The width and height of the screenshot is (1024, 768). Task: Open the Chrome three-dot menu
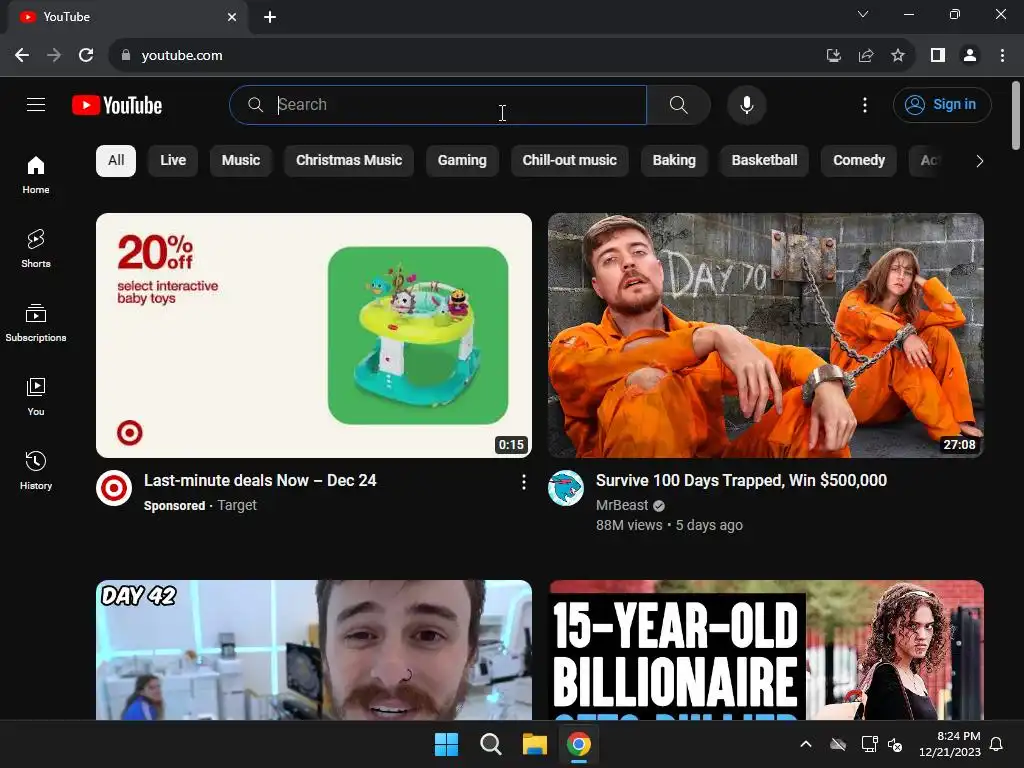[x=1002, y=56]
